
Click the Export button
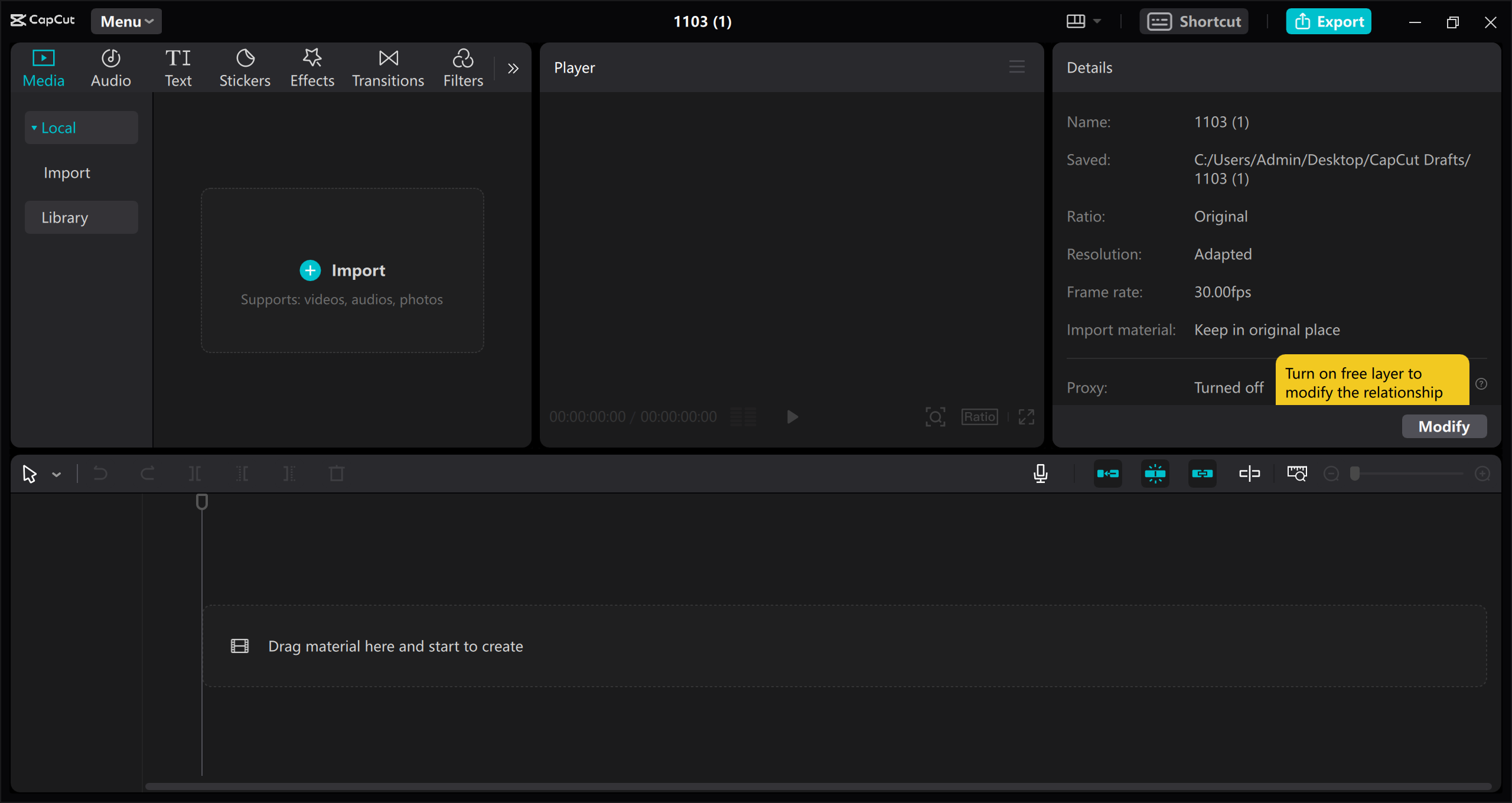tap(1328, 22)
